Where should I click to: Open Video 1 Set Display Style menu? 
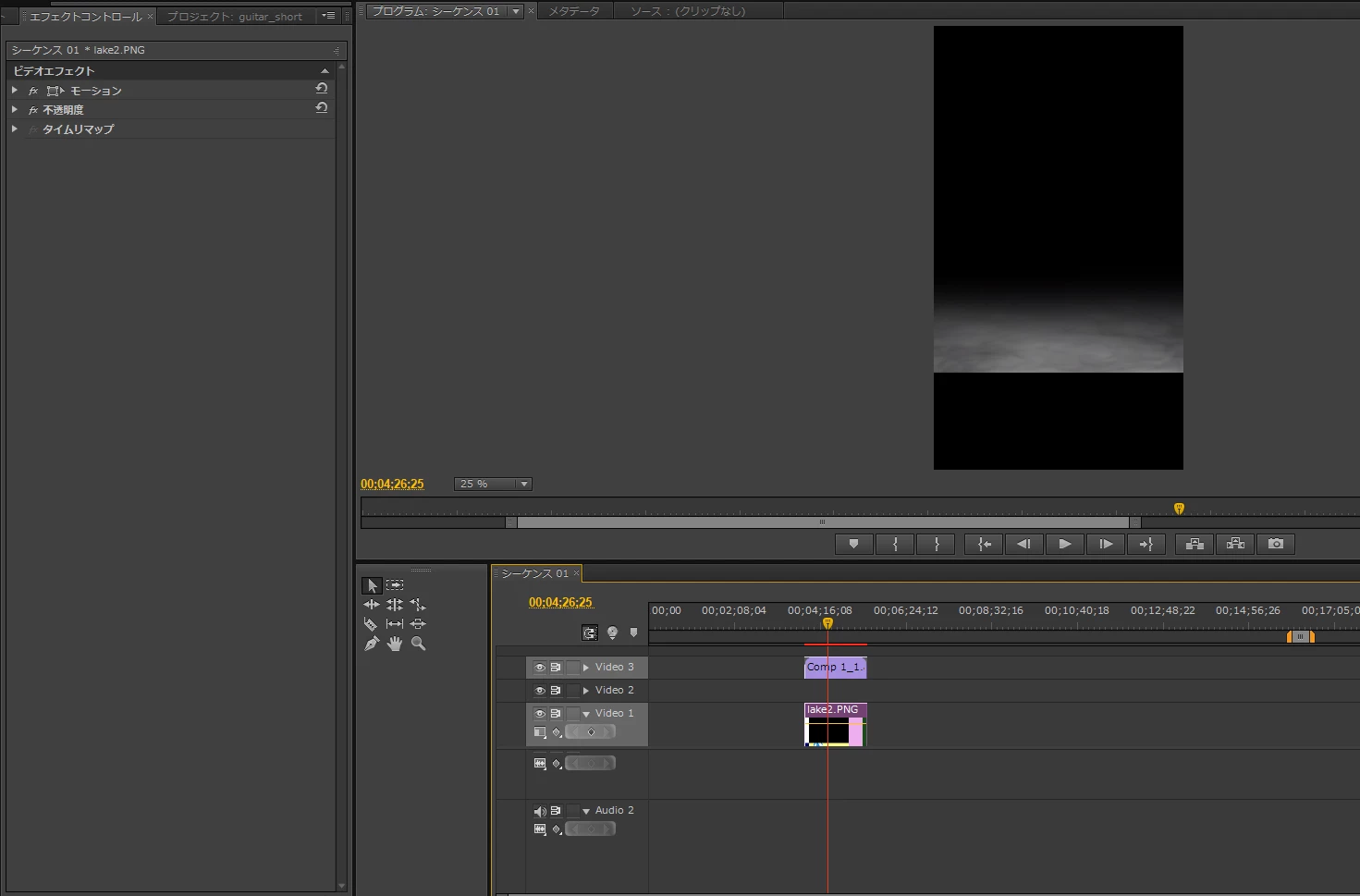pos(540,732)
